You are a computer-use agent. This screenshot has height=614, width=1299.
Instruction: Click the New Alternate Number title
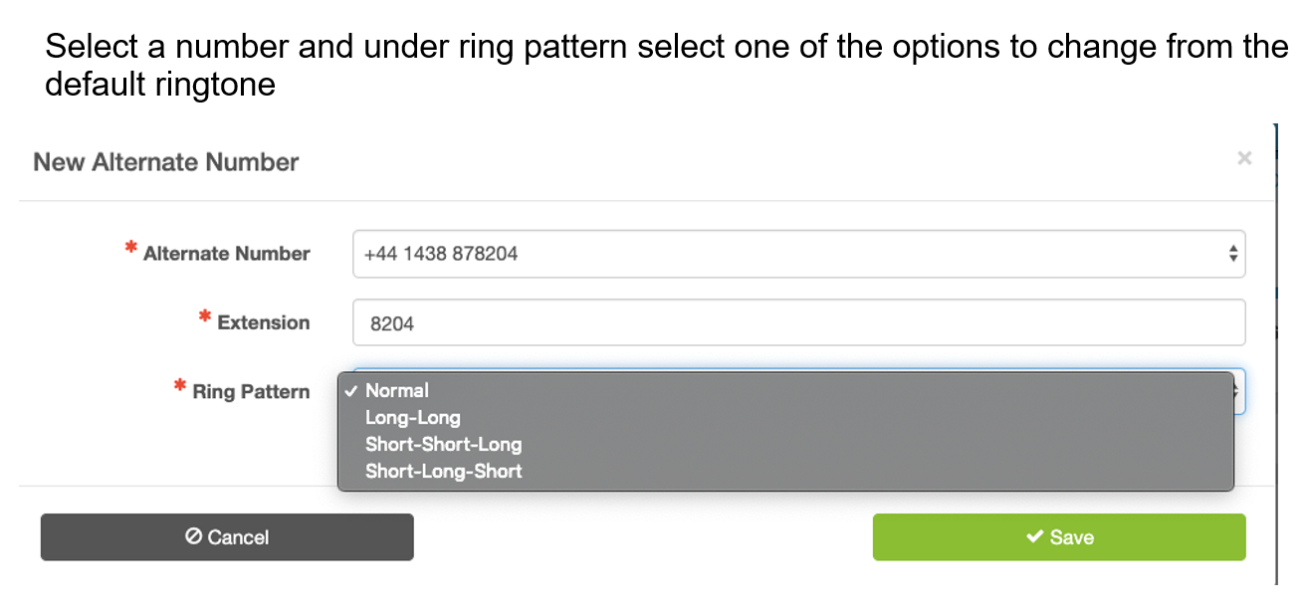click(x=166, y=162)
